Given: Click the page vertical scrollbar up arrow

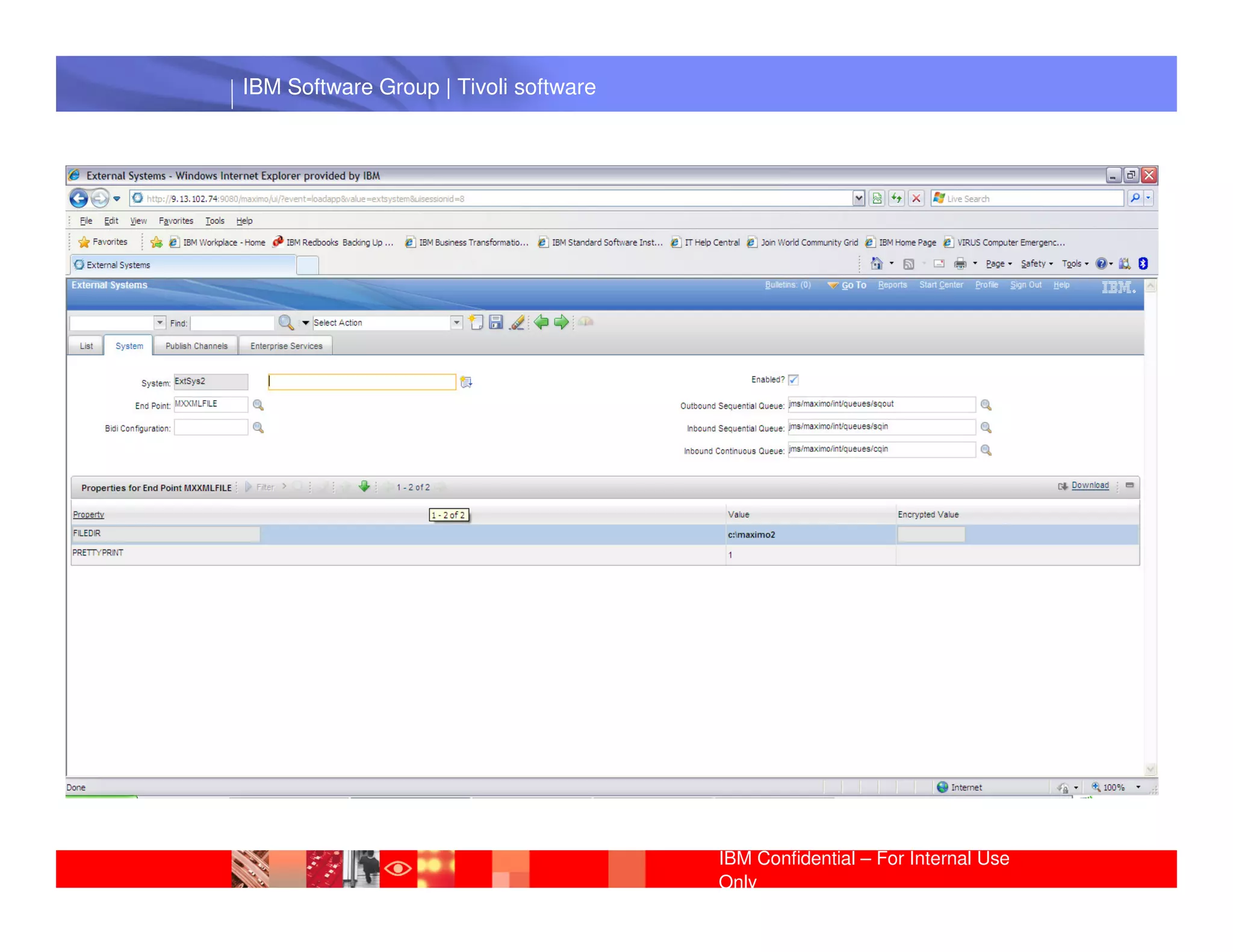Looking at the screenshot, I should 1151,286.
